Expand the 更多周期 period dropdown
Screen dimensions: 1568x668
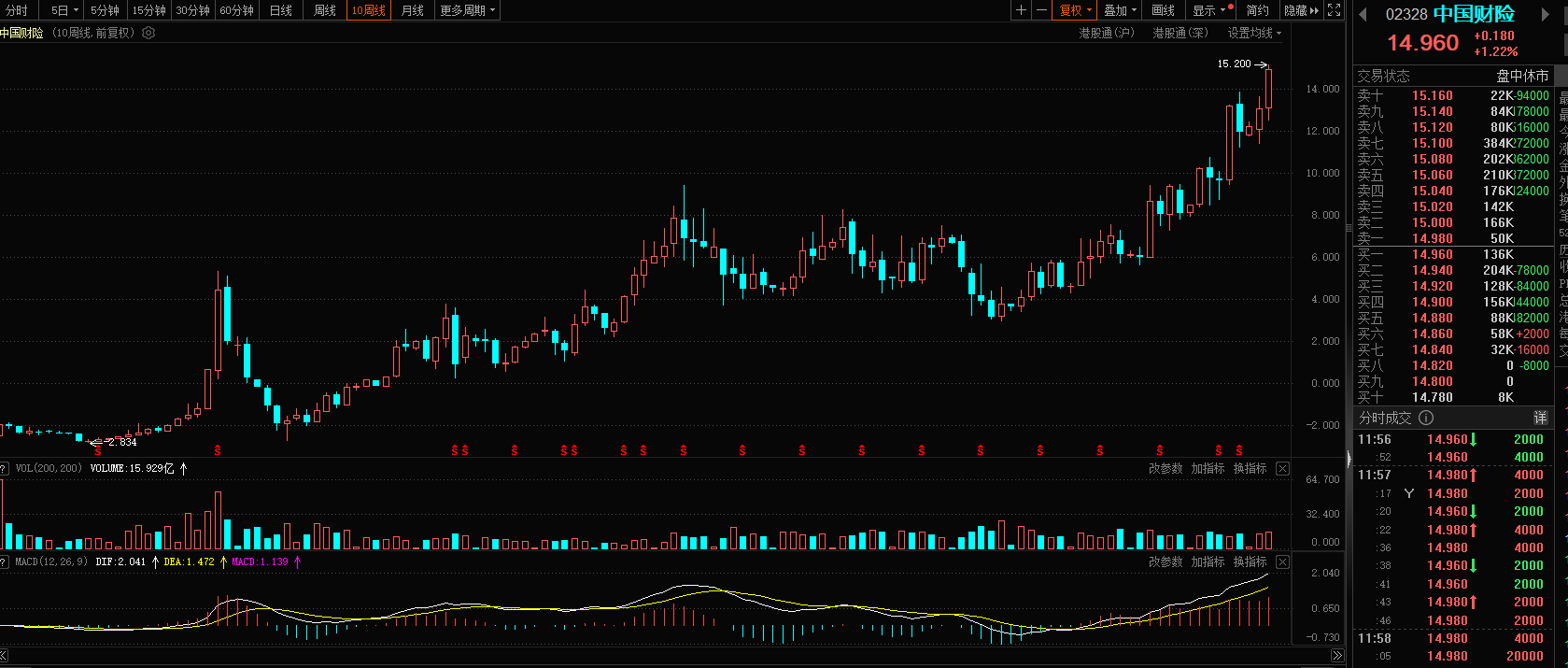coord(468,10)
